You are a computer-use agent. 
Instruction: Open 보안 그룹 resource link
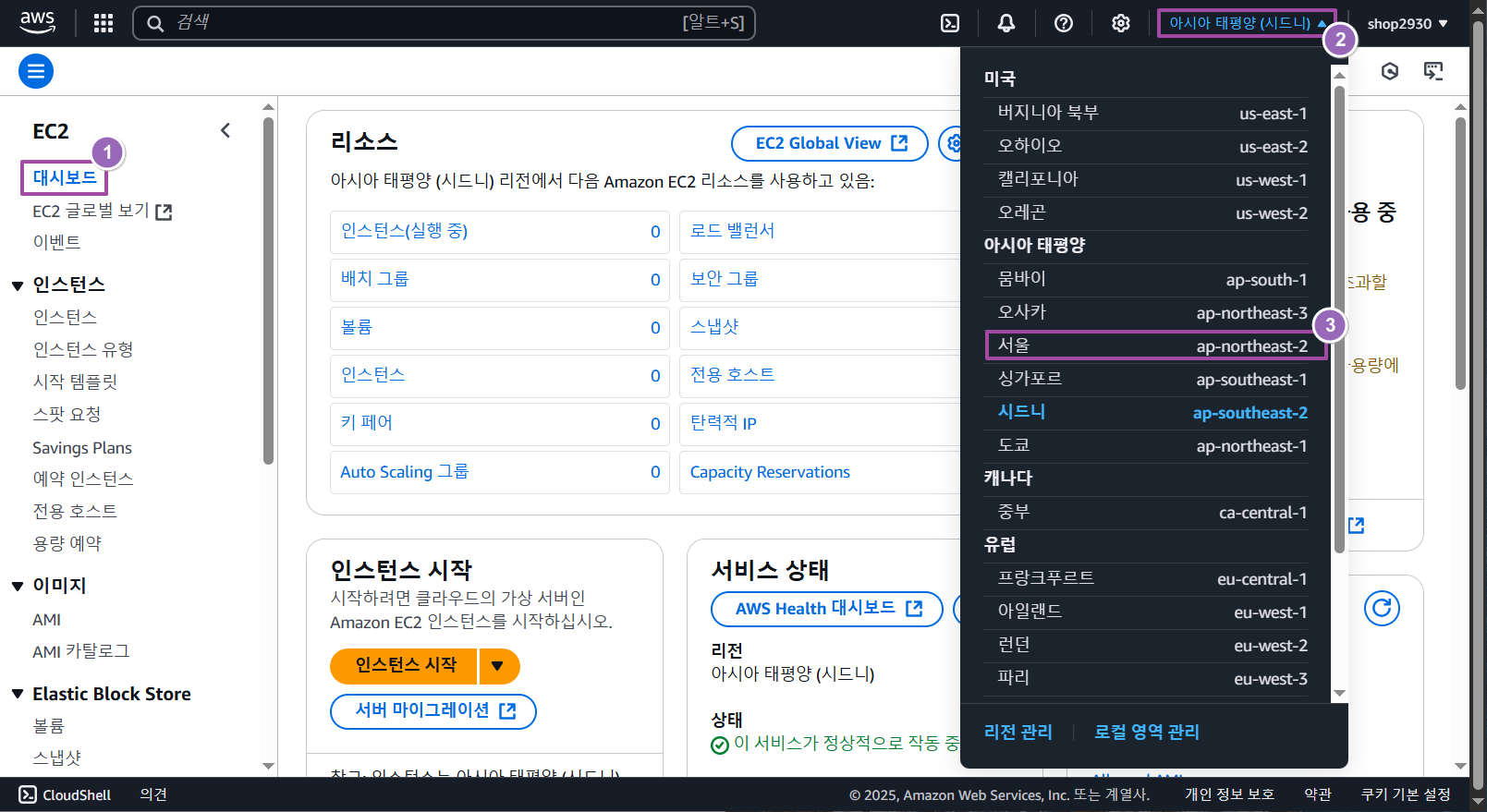[724, 279]
